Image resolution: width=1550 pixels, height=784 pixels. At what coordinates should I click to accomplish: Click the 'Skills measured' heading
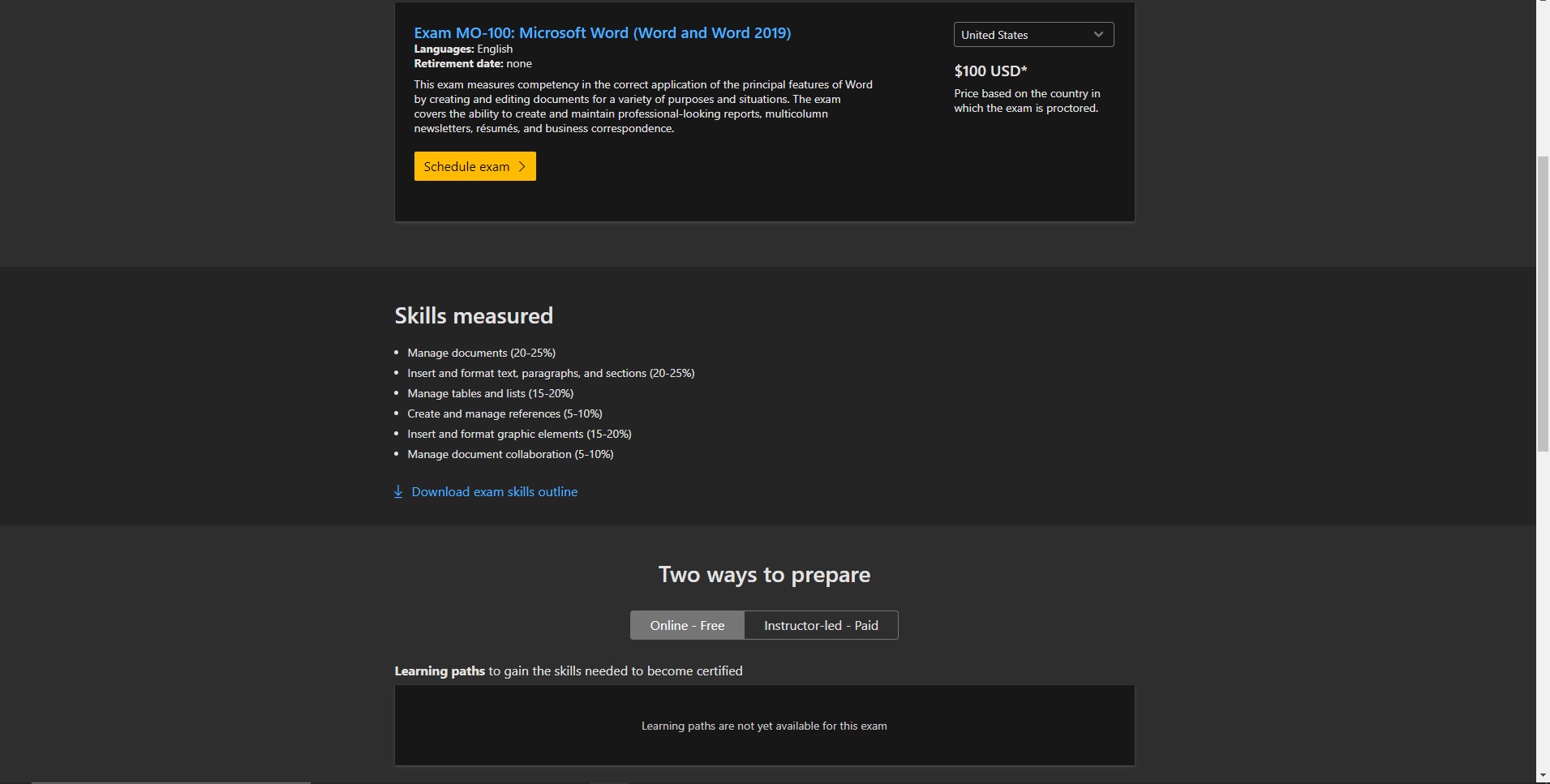(474, 315)
